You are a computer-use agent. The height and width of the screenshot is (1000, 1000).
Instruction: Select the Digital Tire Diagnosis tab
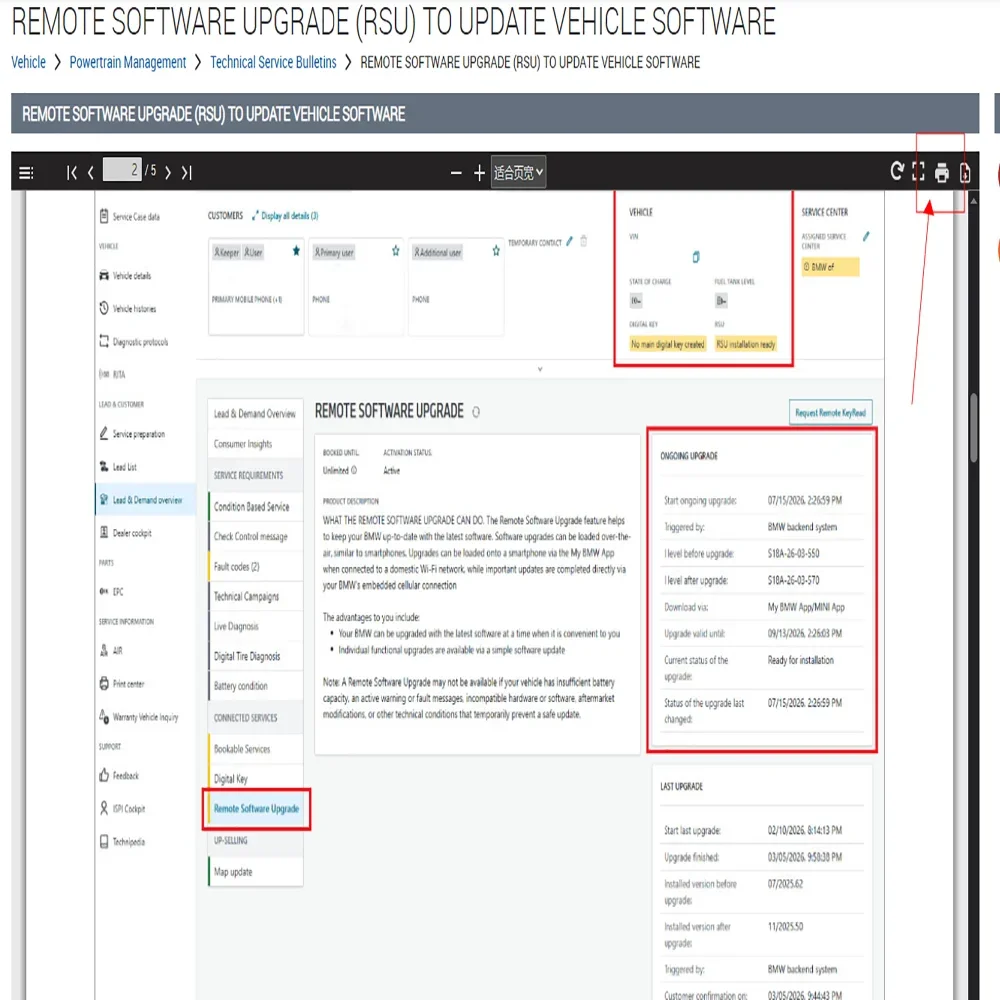(255, 656)
